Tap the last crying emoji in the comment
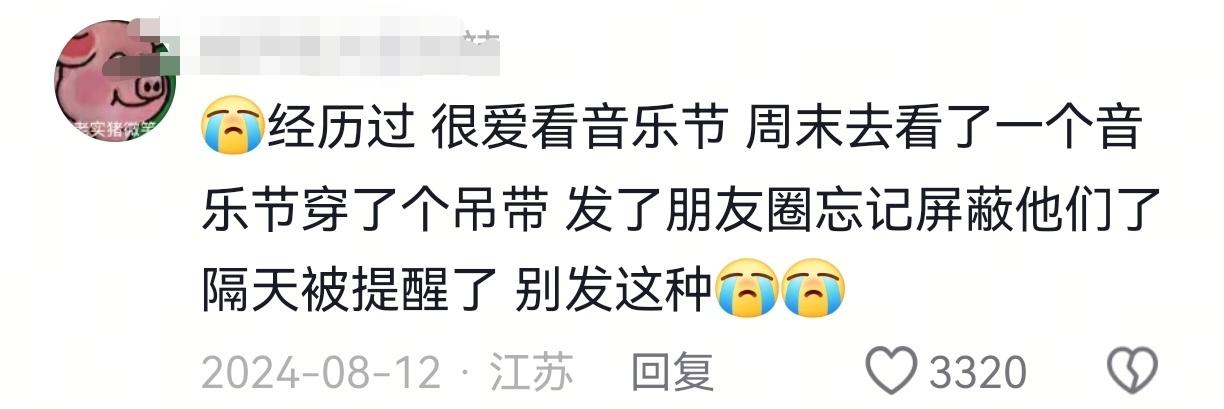The width and height of the screenshot is (1224, 409). [814, 288]
